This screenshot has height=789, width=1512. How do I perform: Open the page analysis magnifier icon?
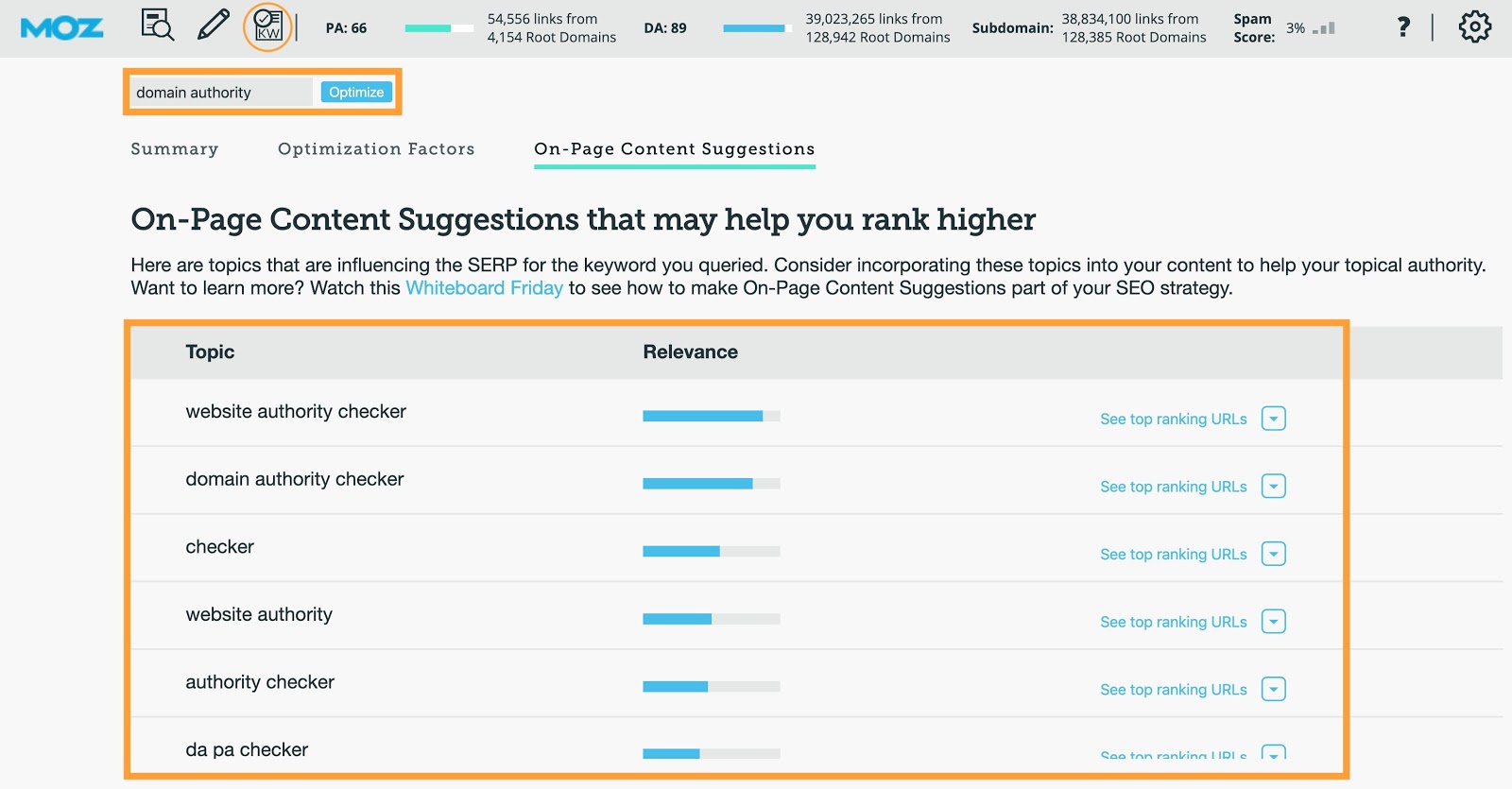tap(157, 25)
